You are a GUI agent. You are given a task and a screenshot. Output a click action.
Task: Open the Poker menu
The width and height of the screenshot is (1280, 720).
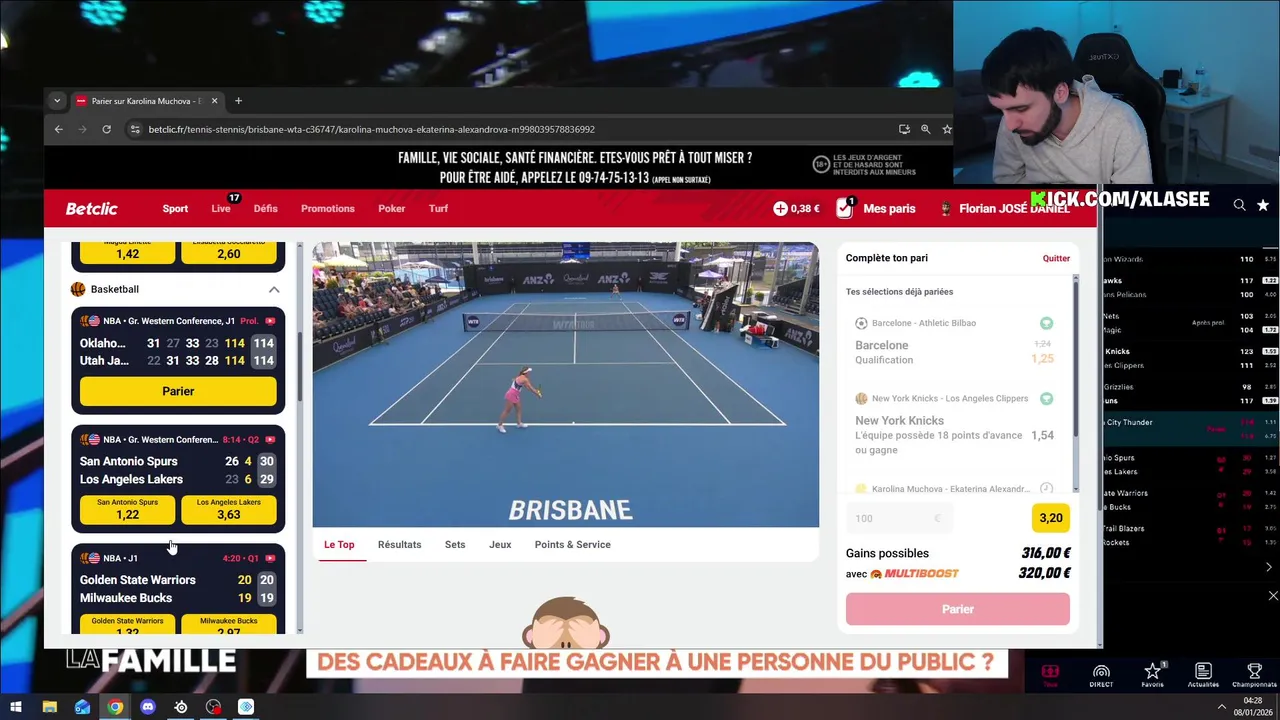tap(391, 208)
